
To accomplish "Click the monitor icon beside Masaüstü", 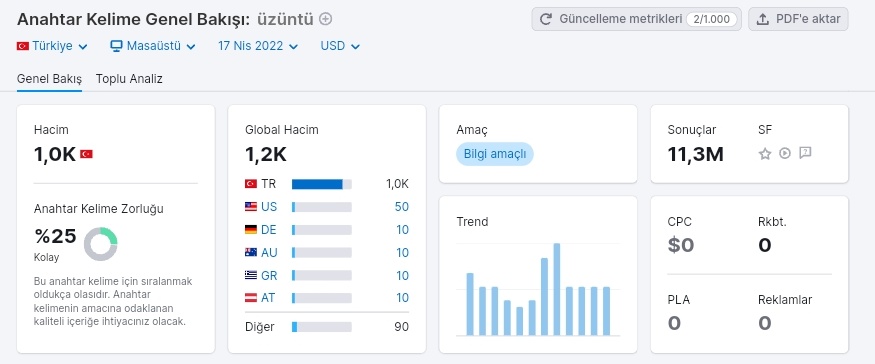I will pyautogui.click(x=116, y=46).
